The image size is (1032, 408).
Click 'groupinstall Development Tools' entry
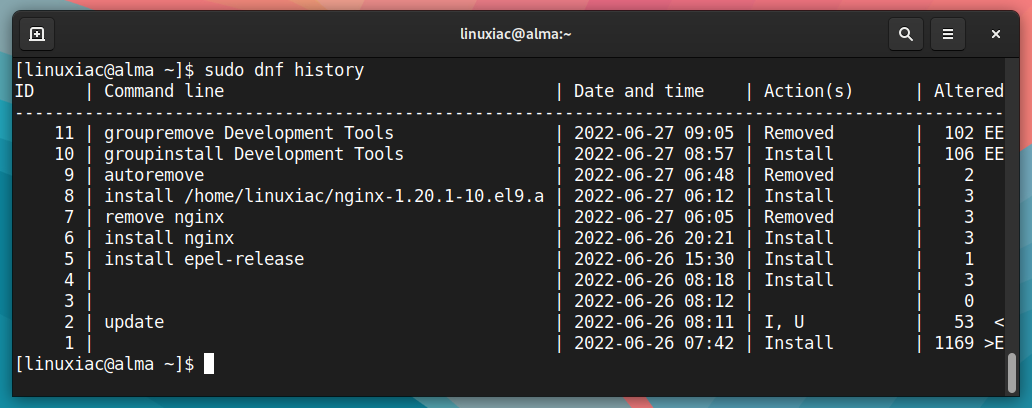click(254, 154)
